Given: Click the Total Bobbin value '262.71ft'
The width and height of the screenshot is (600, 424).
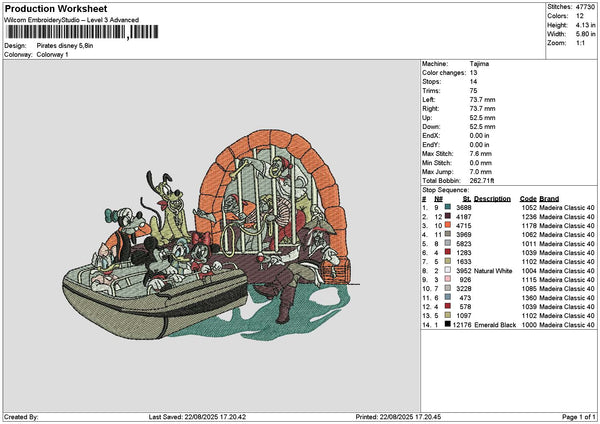Looking at the screenshot, I should click(x=482, y=181).
